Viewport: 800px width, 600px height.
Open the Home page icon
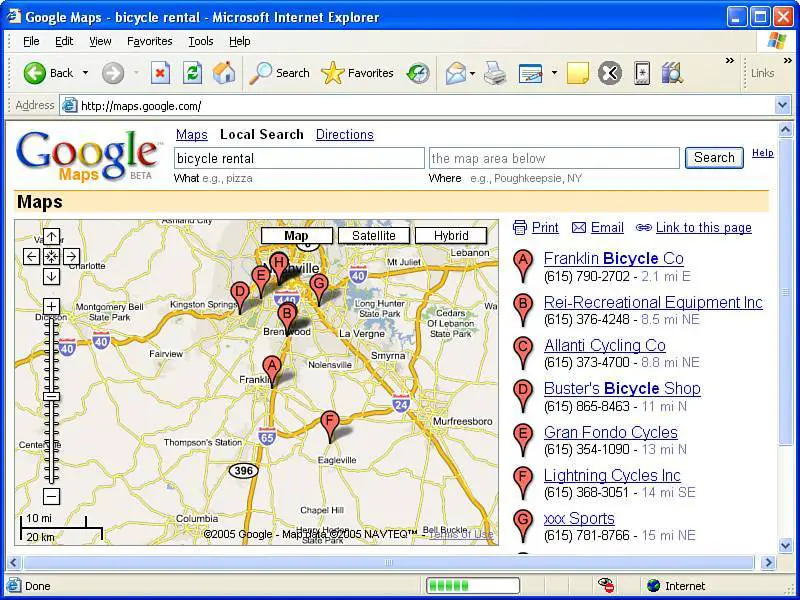pos(224,73)
